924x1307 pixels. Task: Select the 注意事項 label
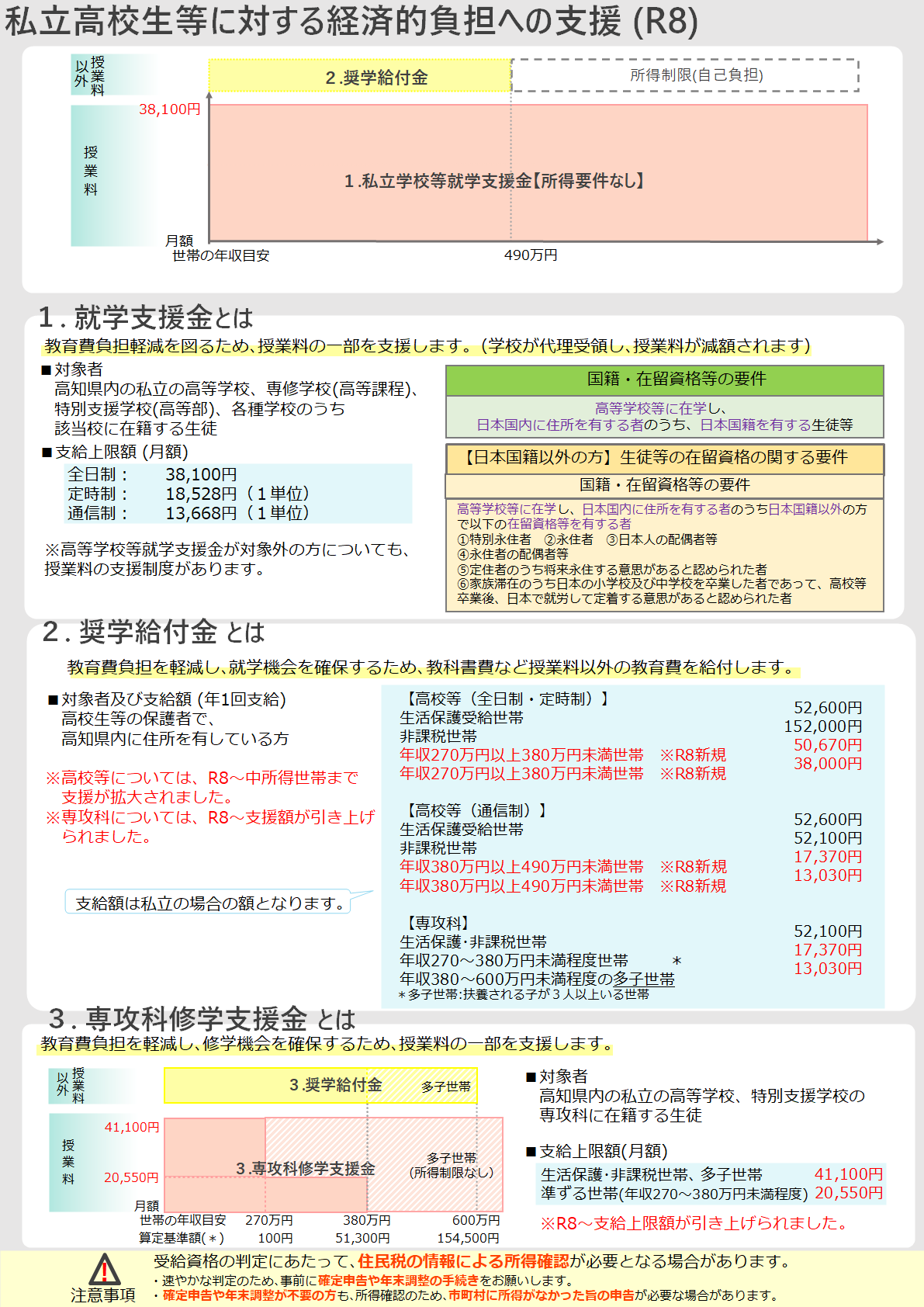click(103, 1295)
